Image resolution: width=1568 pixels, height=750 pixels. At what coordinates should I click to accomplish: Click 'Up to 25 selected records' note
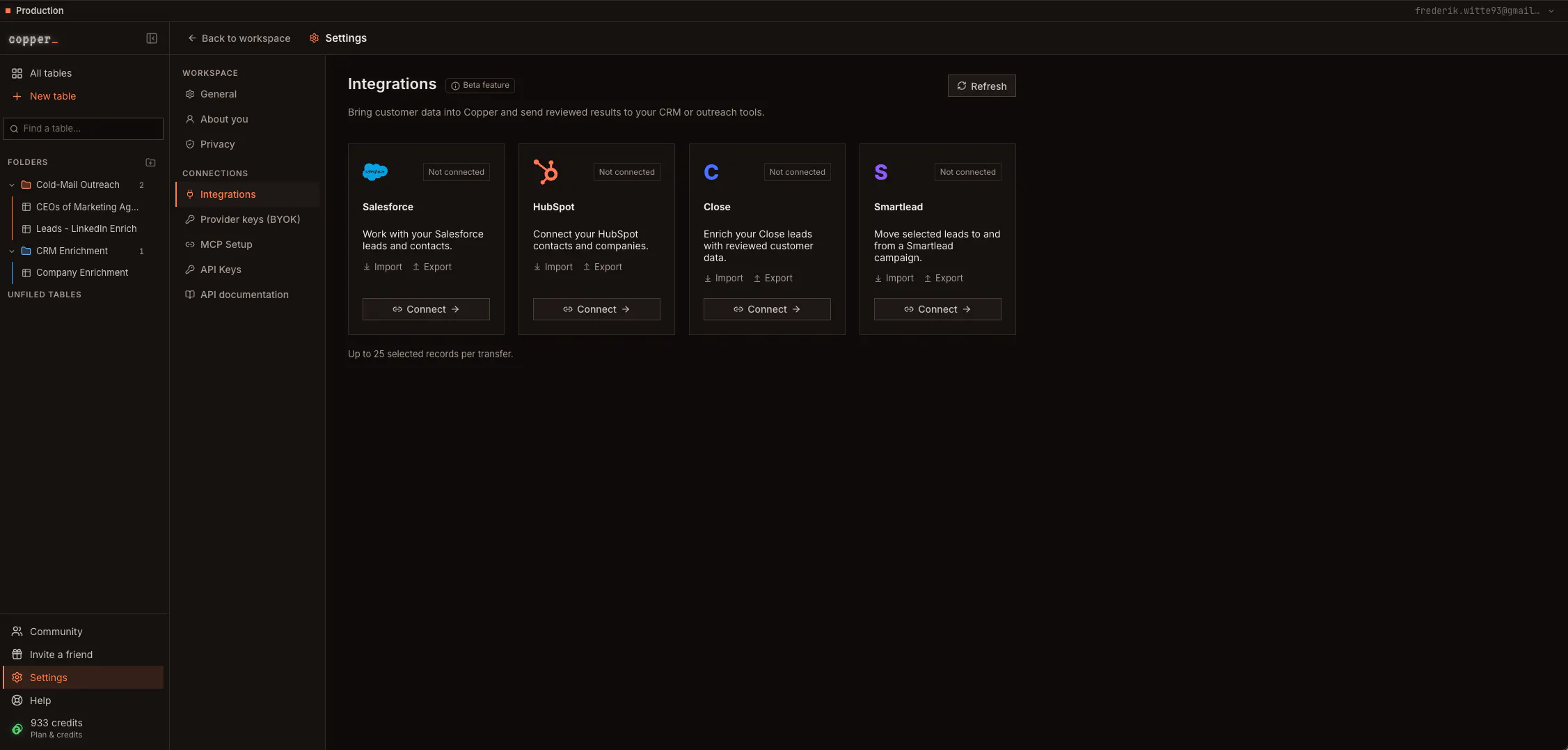click(x=431, y=354)
